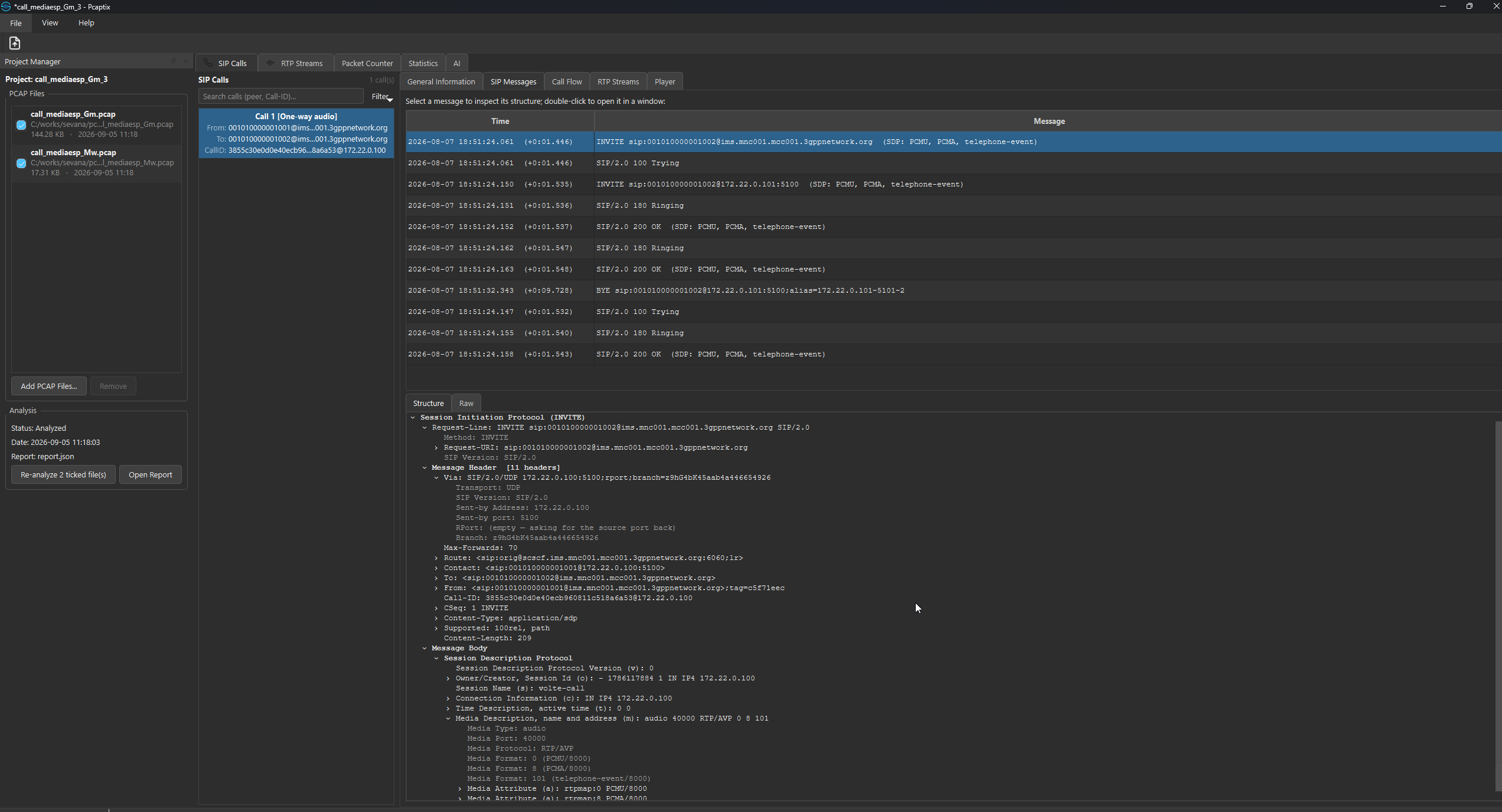The image size is (1502, 812).
Task: Select SIP/2.0 200 OK row at 18:51:24.158
Action: pyautogui.click(x=954, y=355)
